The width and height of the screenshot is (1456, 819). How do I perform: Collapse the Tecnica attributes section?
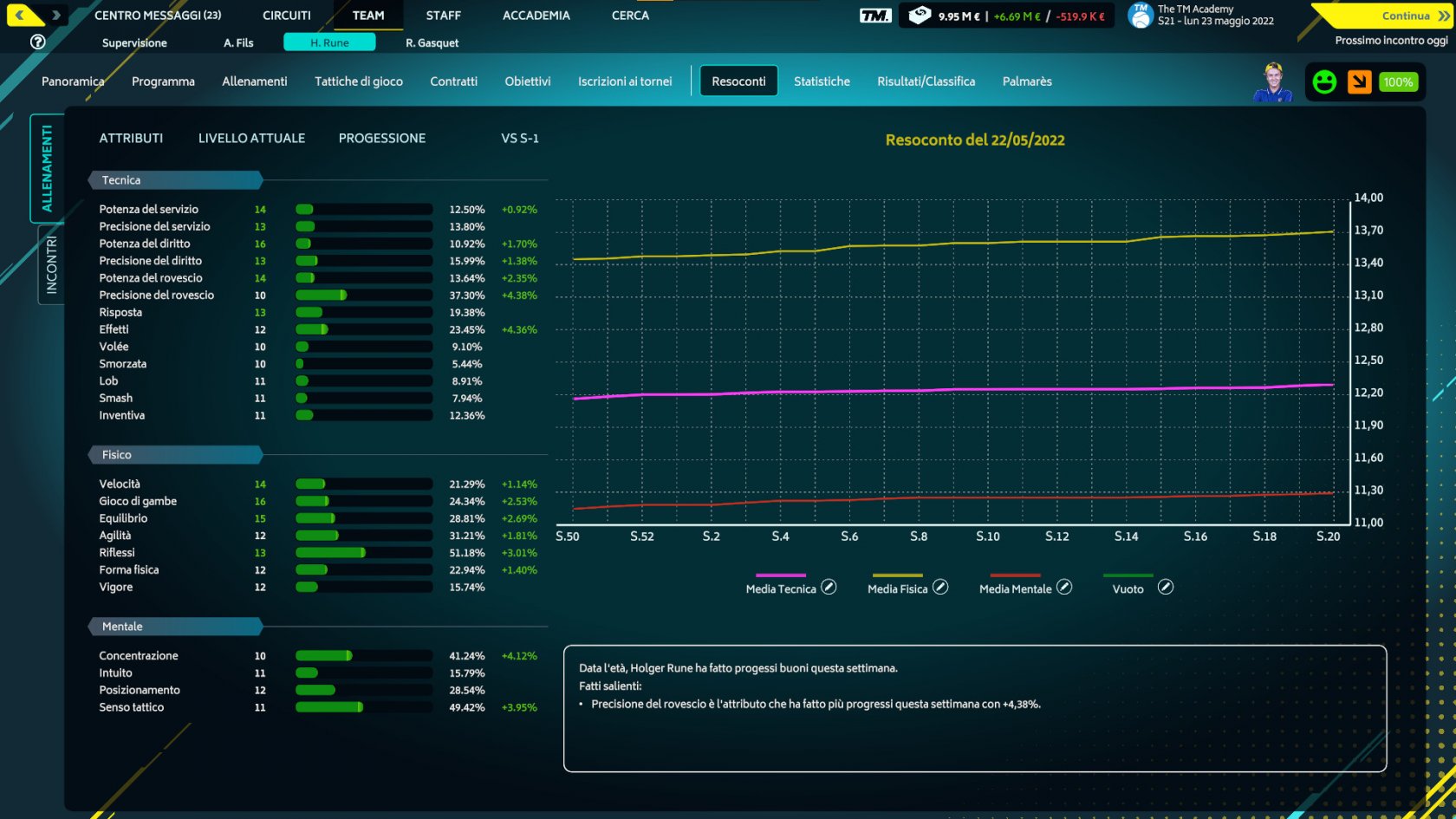[174, 180]
